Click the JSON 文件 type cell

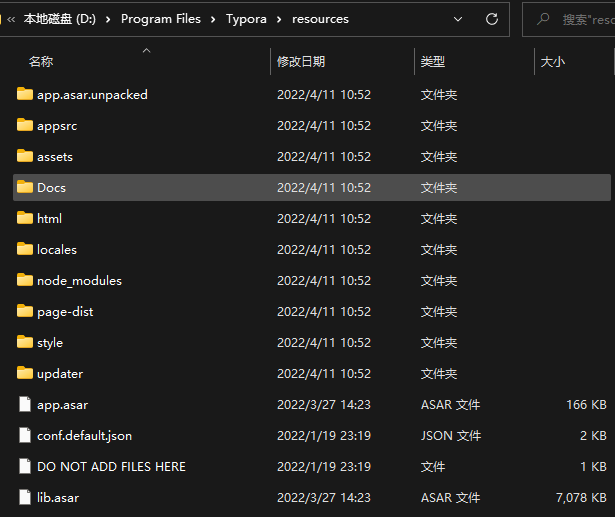coord(451,435)
